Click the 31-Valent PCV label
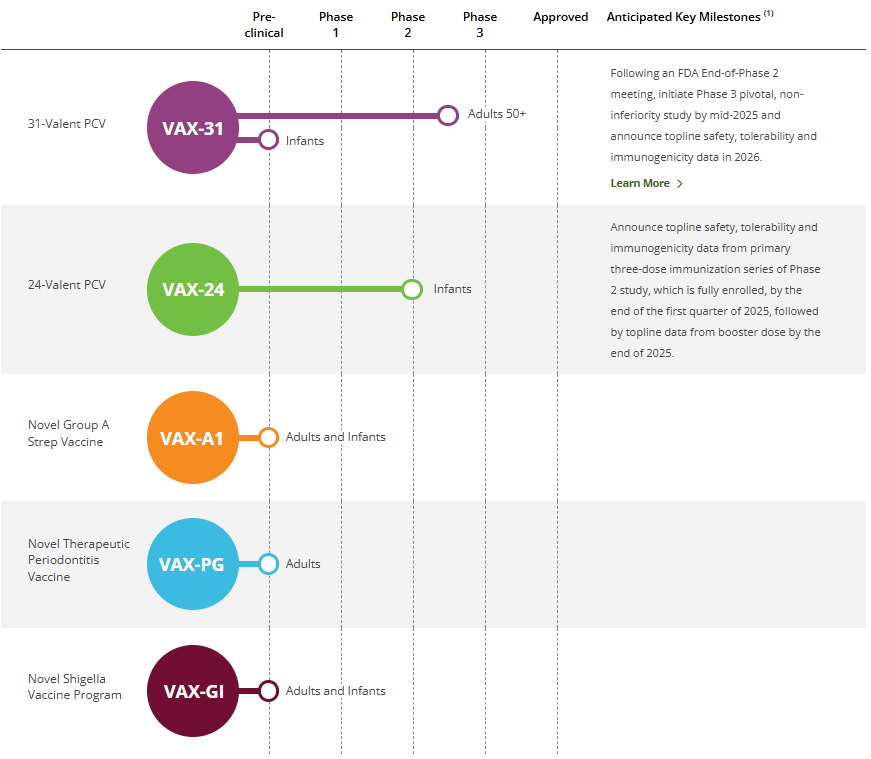The width and height of the screenshot is (871, 759). [67, 124]
